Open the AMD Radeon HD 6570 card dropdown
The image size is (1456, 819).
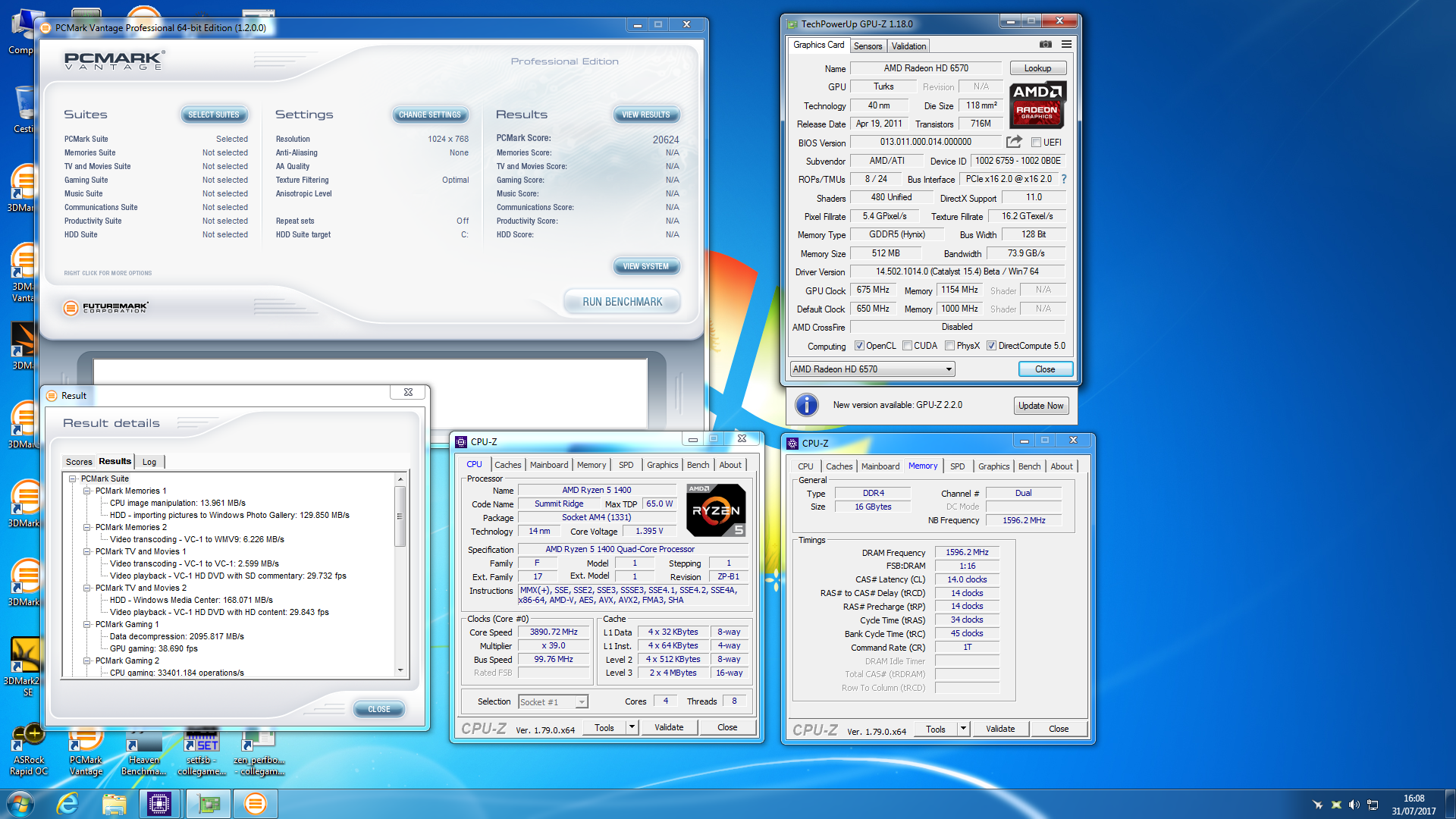872,369
